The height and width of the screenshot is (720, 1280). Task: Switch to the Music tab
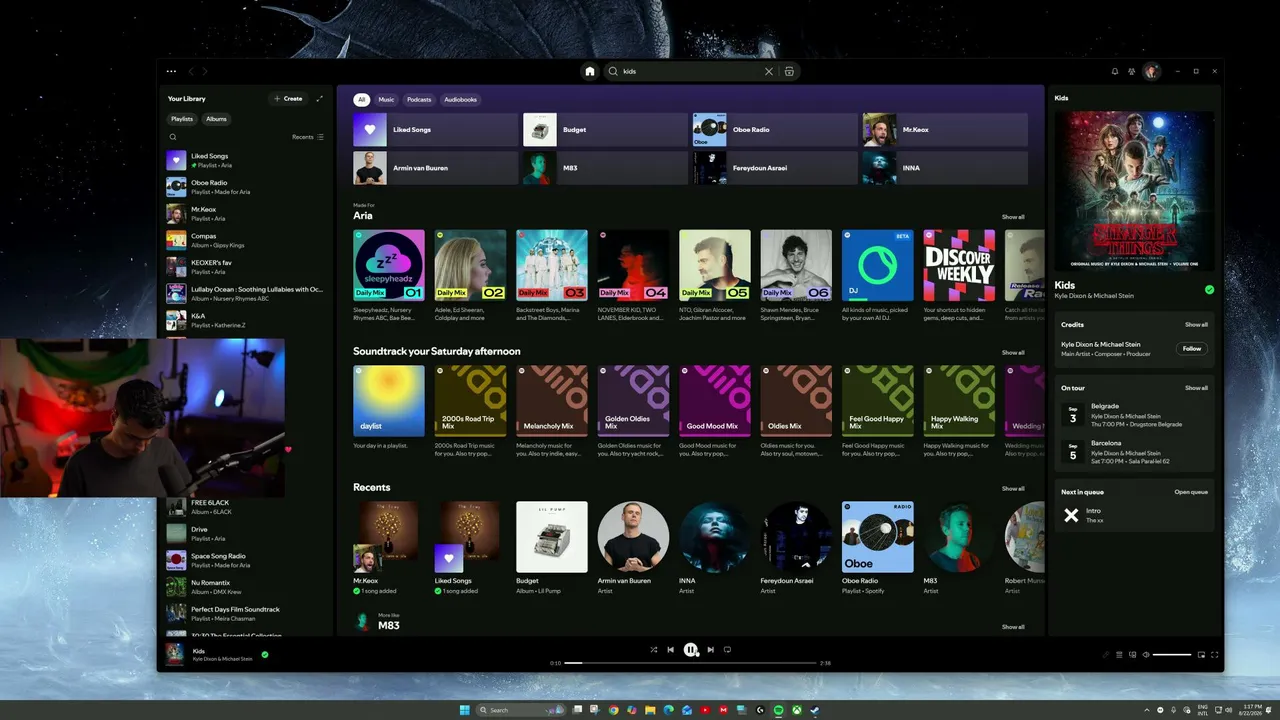coord(386,100)
